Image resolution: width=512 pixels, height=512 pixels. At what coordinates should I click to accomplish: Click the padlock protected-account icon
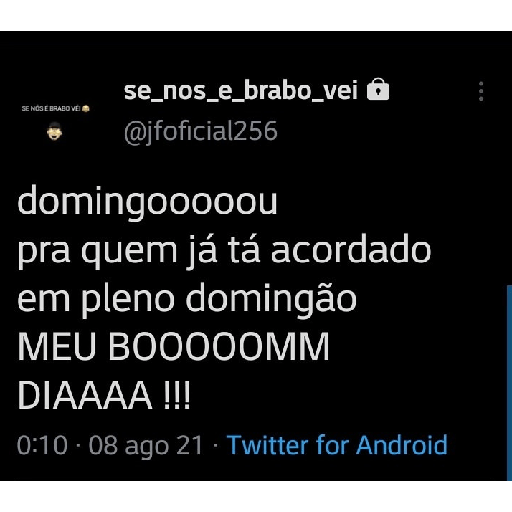[378, 89]
